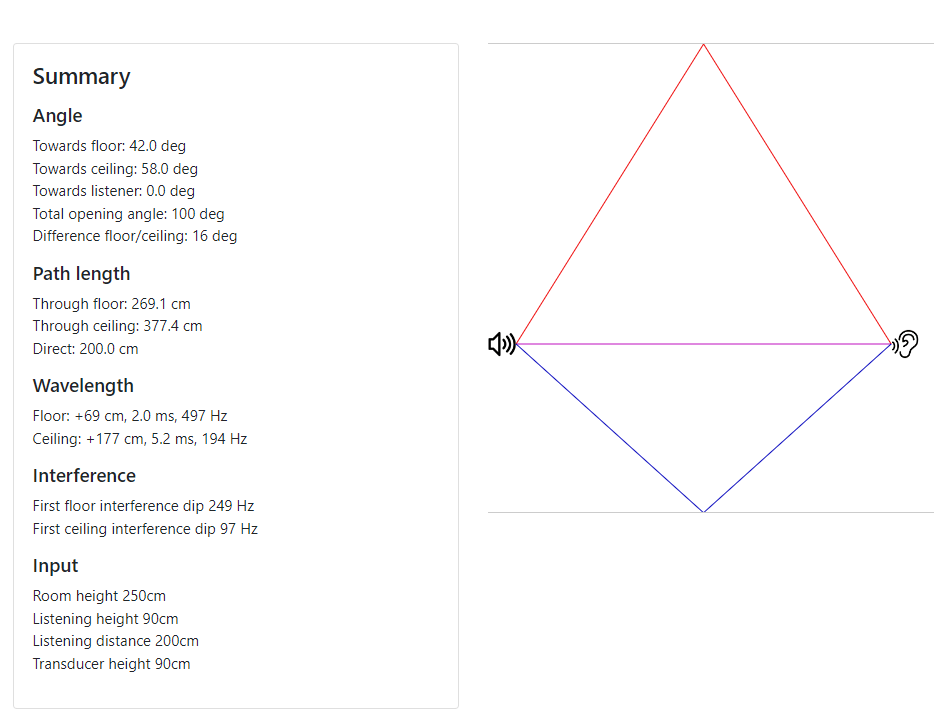Click the purple direct sound path line
This screenshot has height=724, width=934.
(703, 344)
